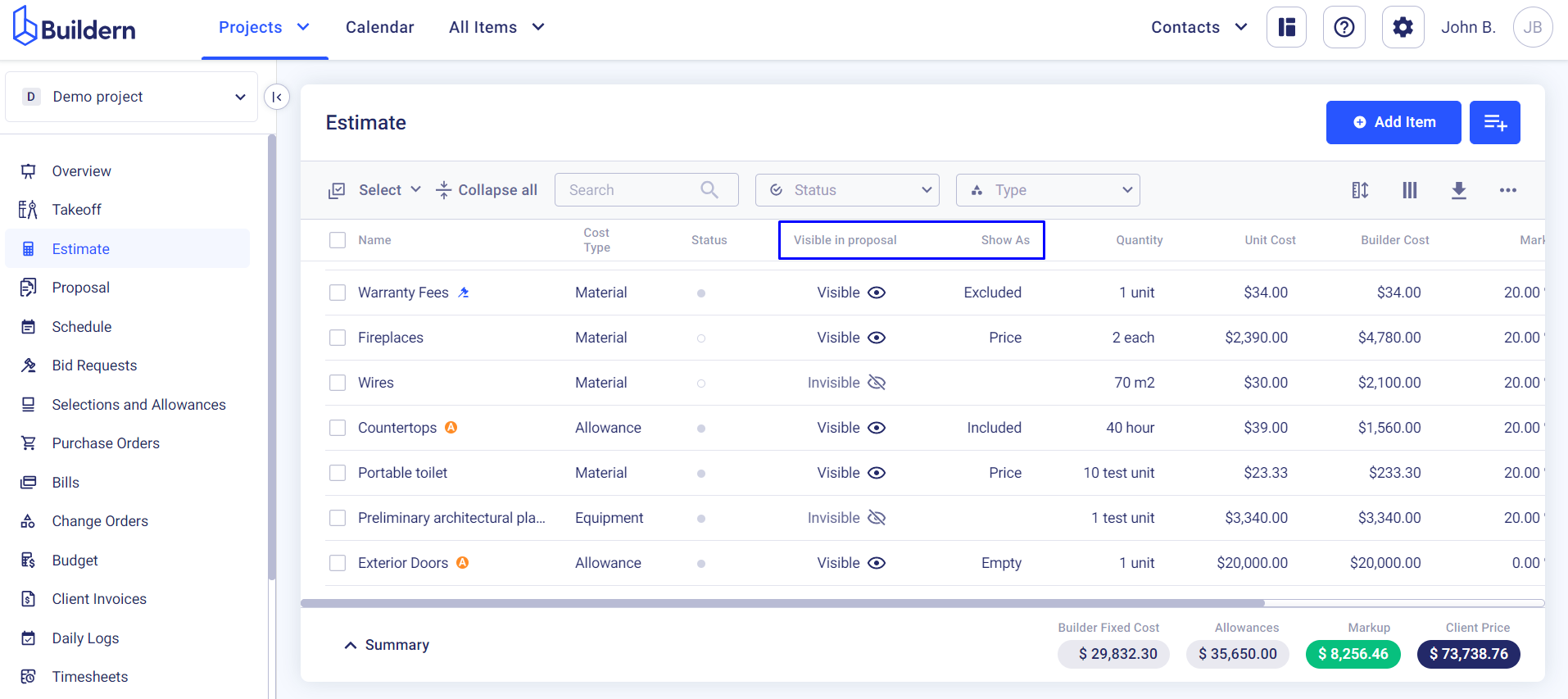Focus the Search input field
Viewport: 1568px width, 699px height.
(x=646, y=190)
